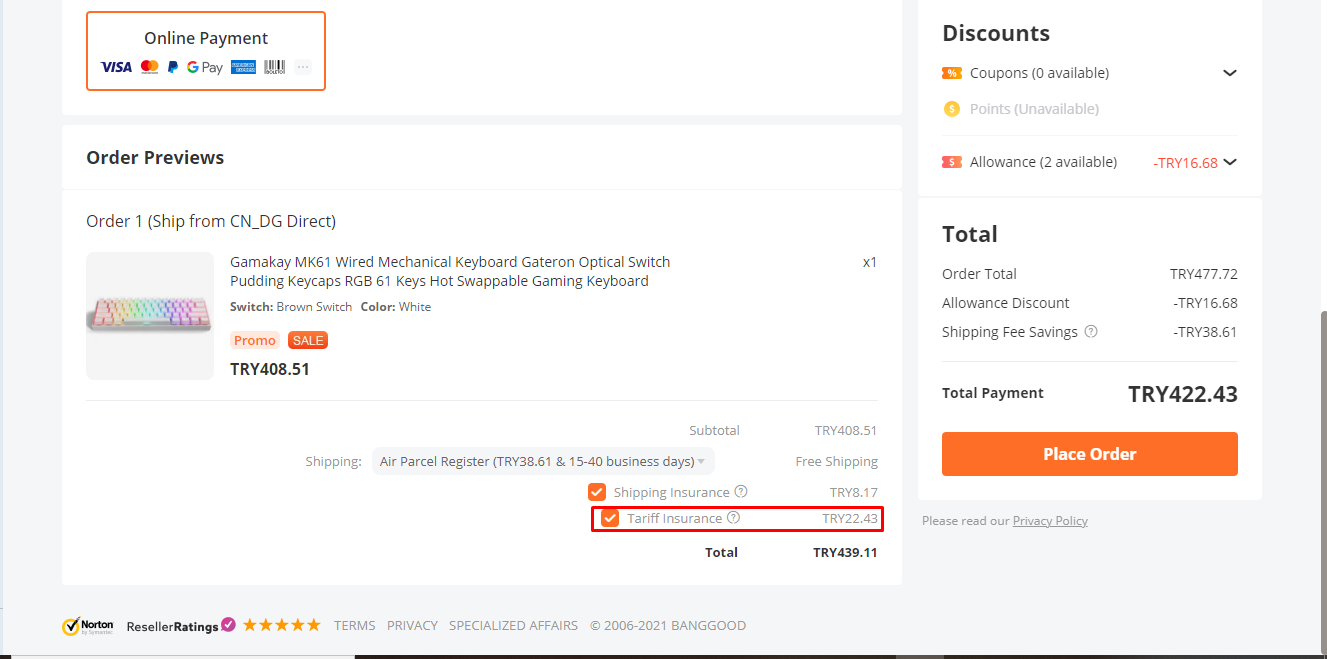Click the more payment methods ellipsis icon
1327x659 pixels.
(x=303, y=67)
